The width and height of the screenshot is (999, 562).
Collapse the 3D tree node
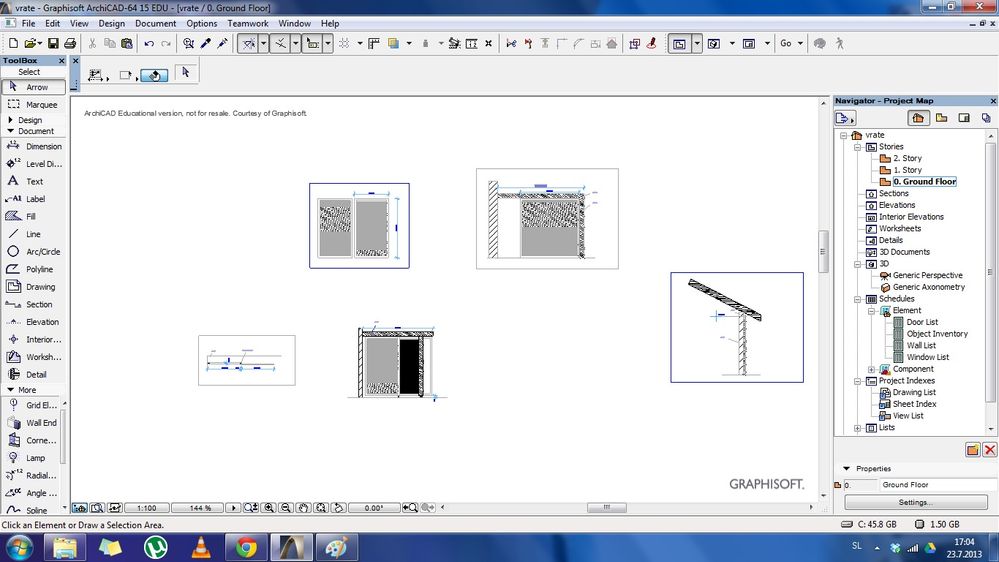(858, 264)
